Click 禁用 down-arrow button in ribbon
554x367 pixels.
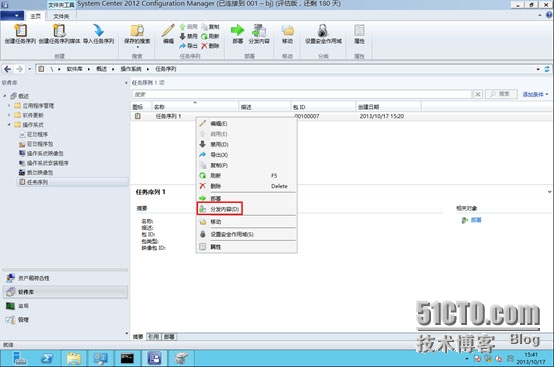click(188, 36)
